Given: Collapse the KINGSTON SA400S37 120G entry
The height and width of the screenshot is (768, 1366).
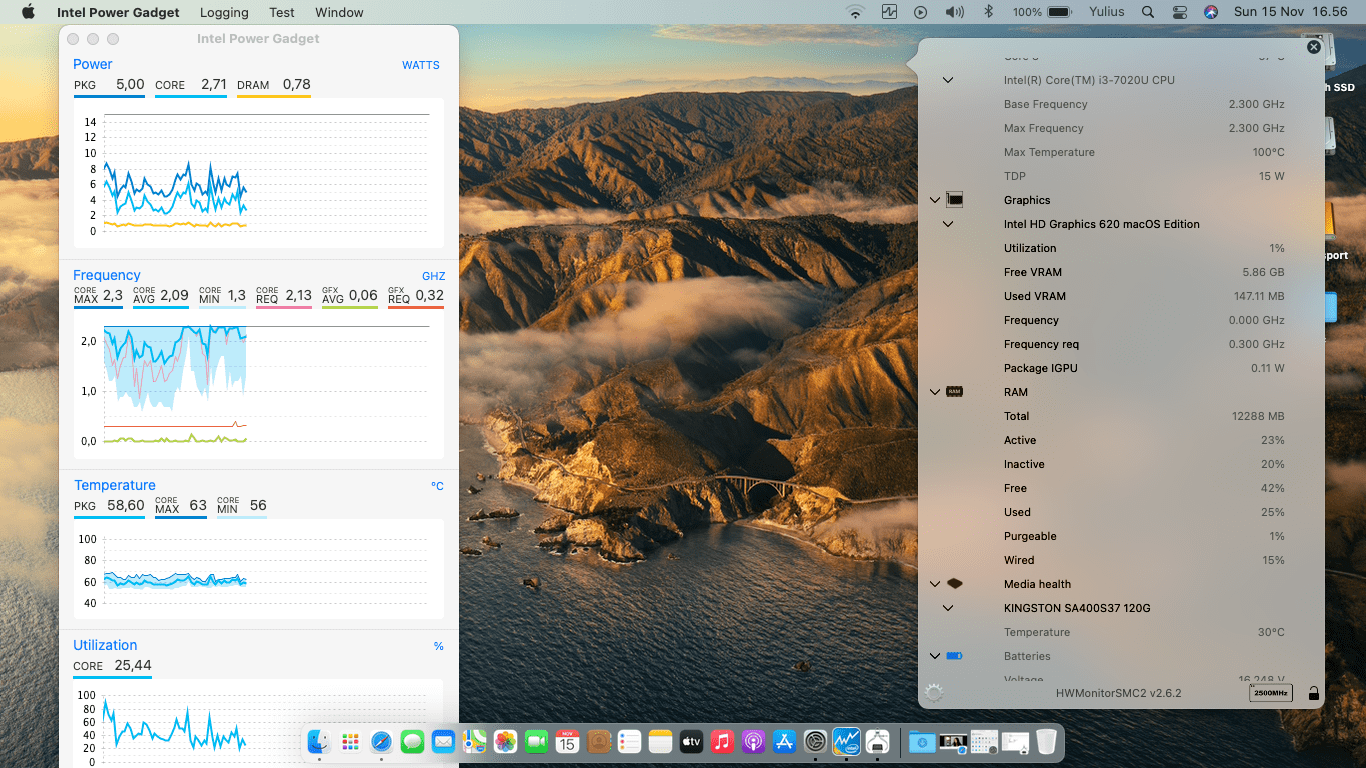Looking at the screenshot, I should click(948, 608).
